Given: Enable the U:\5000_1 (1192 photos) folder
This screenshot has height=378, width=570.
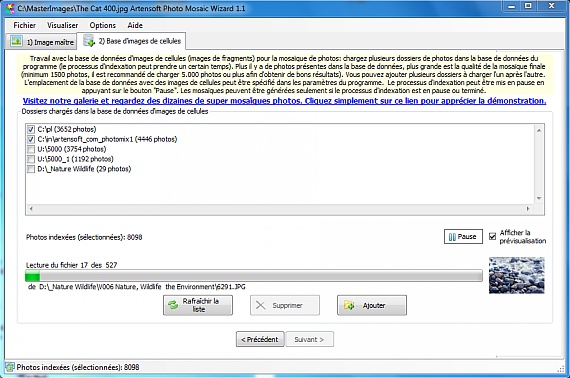Looking at the screenshot, I should 31,159.
